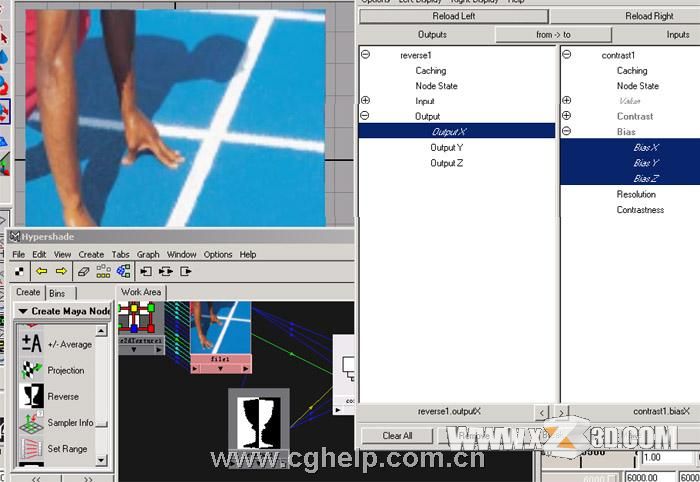This screenshot has width=700, height=482.
Task: Click the graph materials on selected objects icon
Action: tap(123, 270)
